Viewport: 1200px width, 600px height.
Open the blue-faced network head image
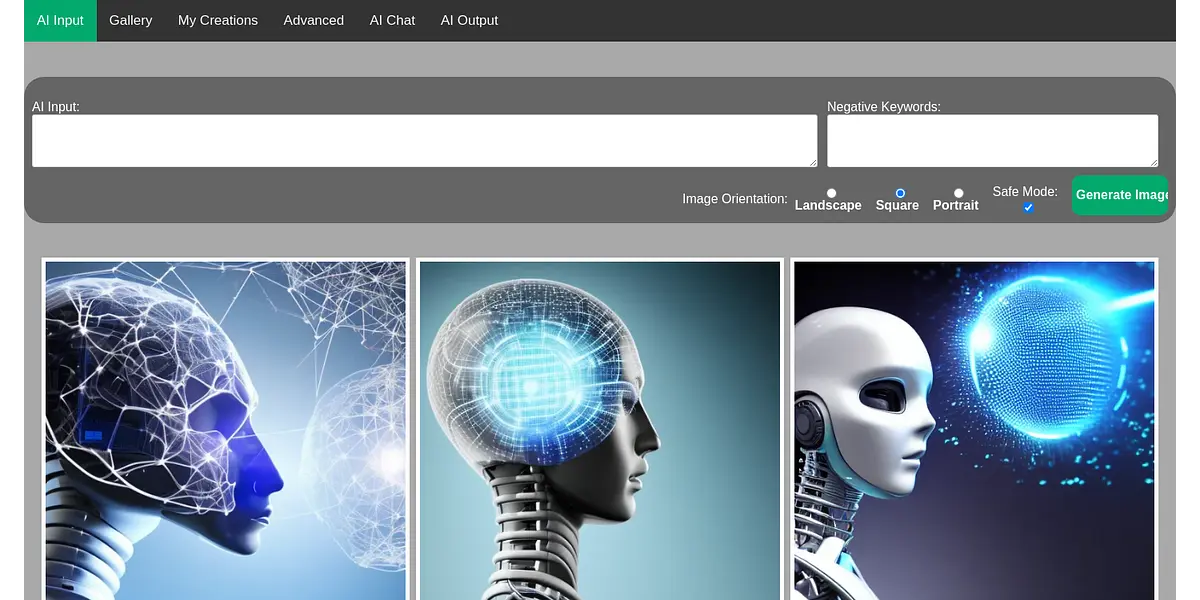tap(226, 430)
